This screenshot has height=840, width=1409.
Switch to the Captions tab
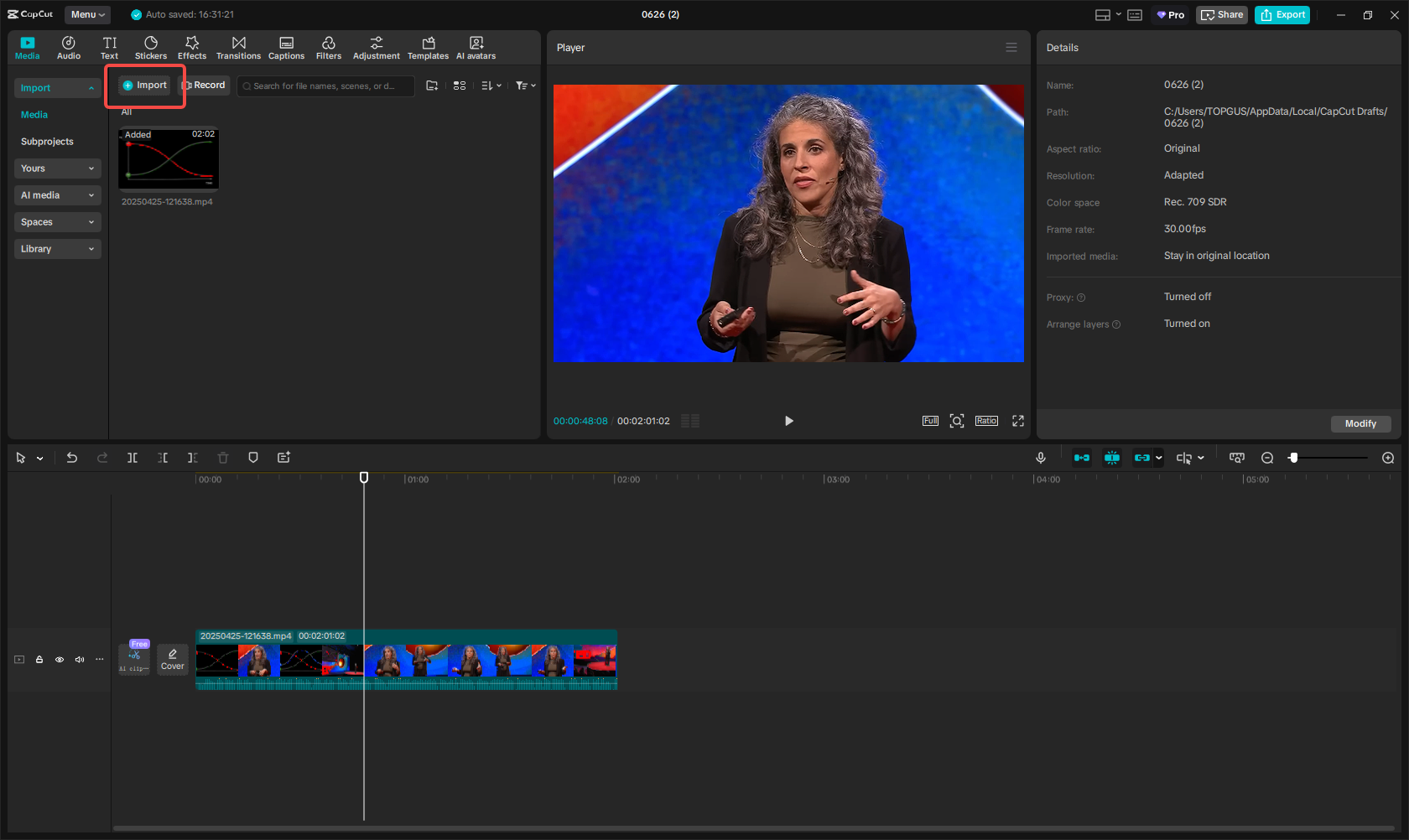(286, 47)
